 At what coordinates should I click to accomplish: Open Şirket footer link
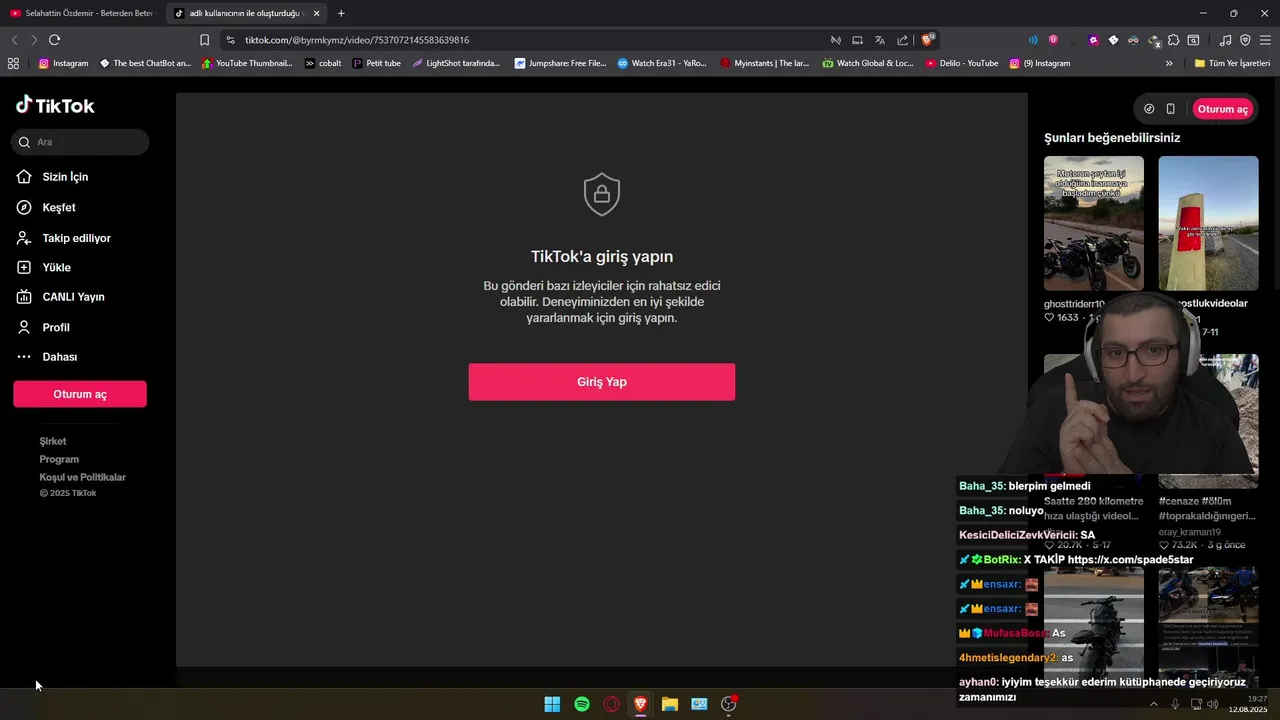[53, 441]
